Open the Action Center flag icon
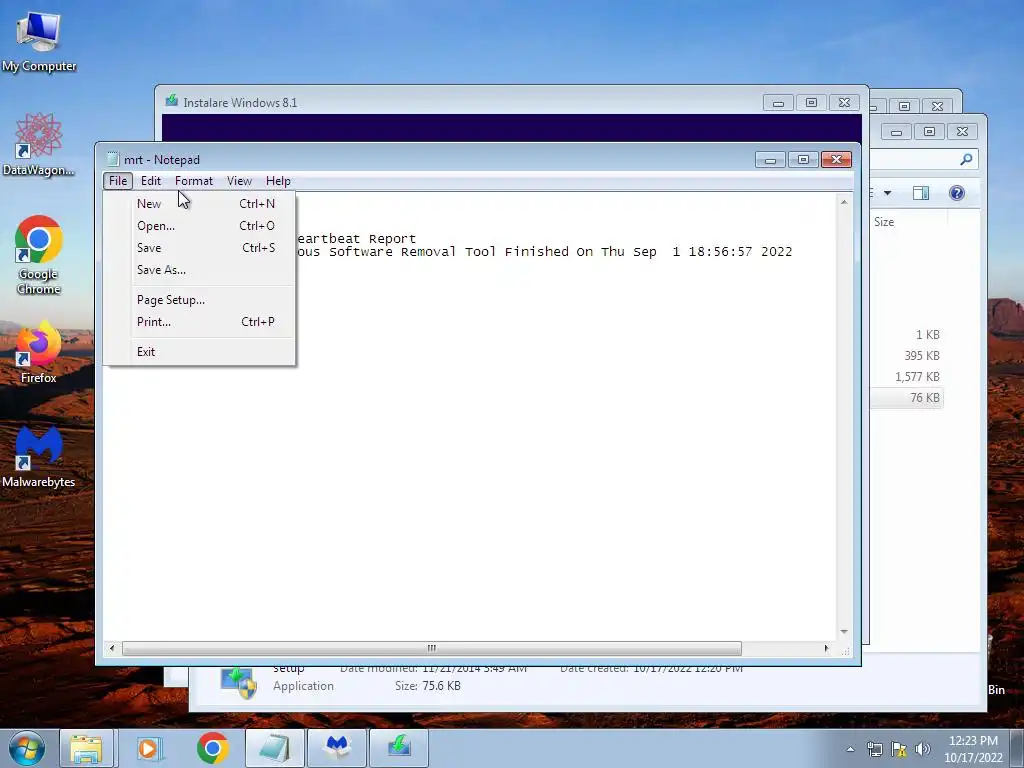Viewport: 1024px width, 768px height. 899,749
